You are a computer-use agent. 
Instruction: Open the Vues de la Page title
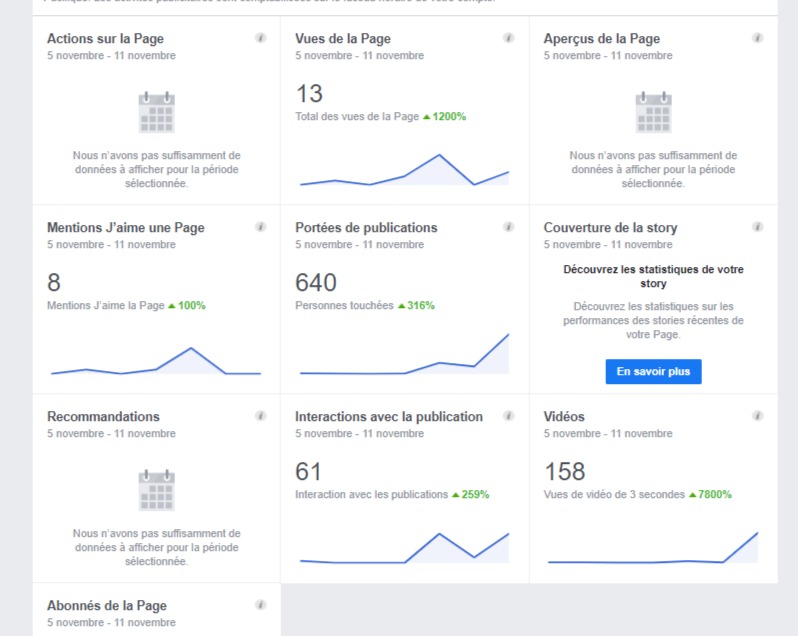(343, 39)
